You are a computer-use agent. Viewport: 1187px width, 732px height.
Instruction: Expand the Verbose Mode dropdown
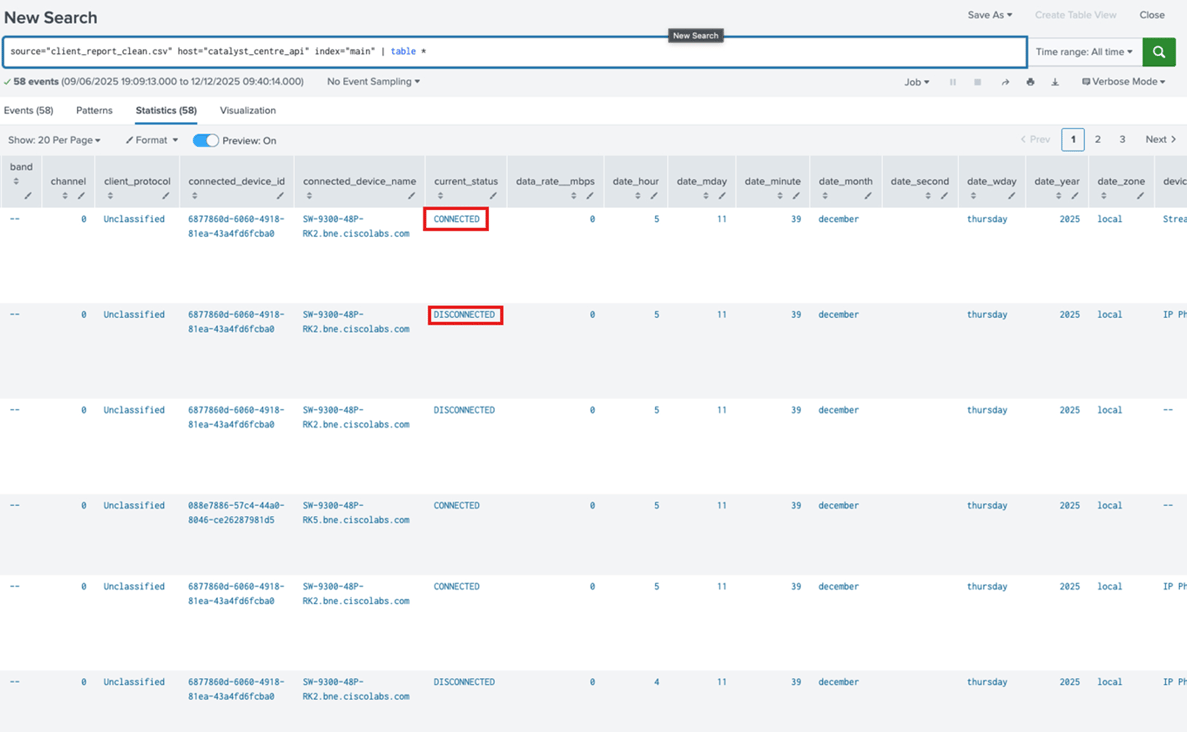[x=1122, y=81]
